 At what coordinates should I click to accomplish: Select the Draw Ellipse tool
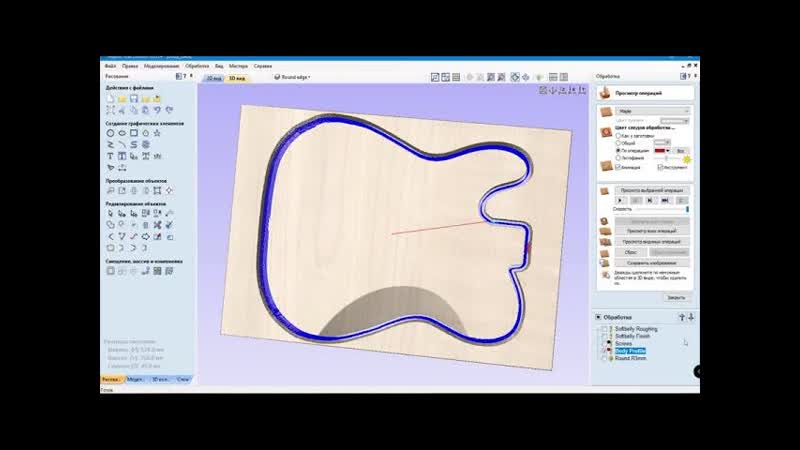[122, 133]
